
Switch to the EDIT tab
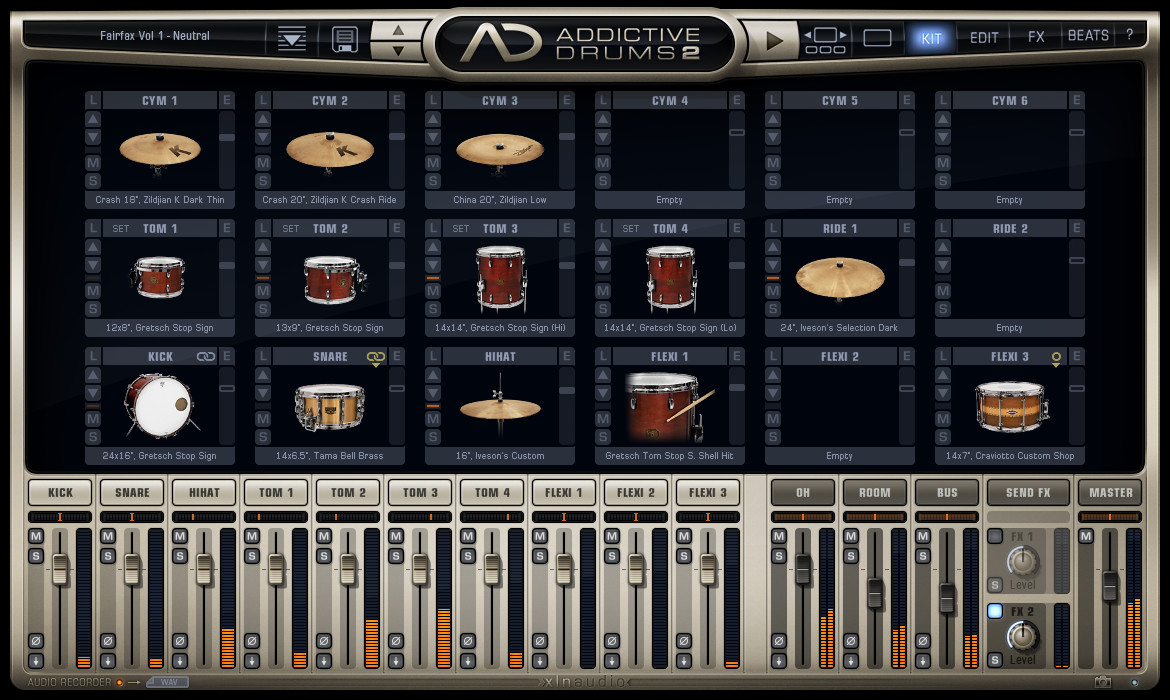(984, 37)
